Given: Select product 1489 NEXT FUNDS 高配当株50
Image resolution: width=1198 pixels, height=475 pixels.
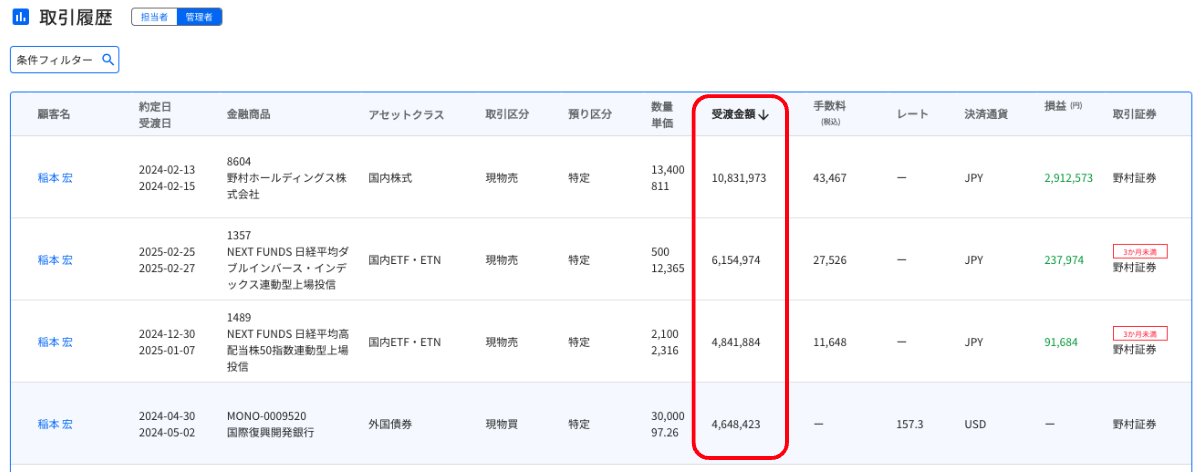Looking at the screenshot, I should pos(287,342).
